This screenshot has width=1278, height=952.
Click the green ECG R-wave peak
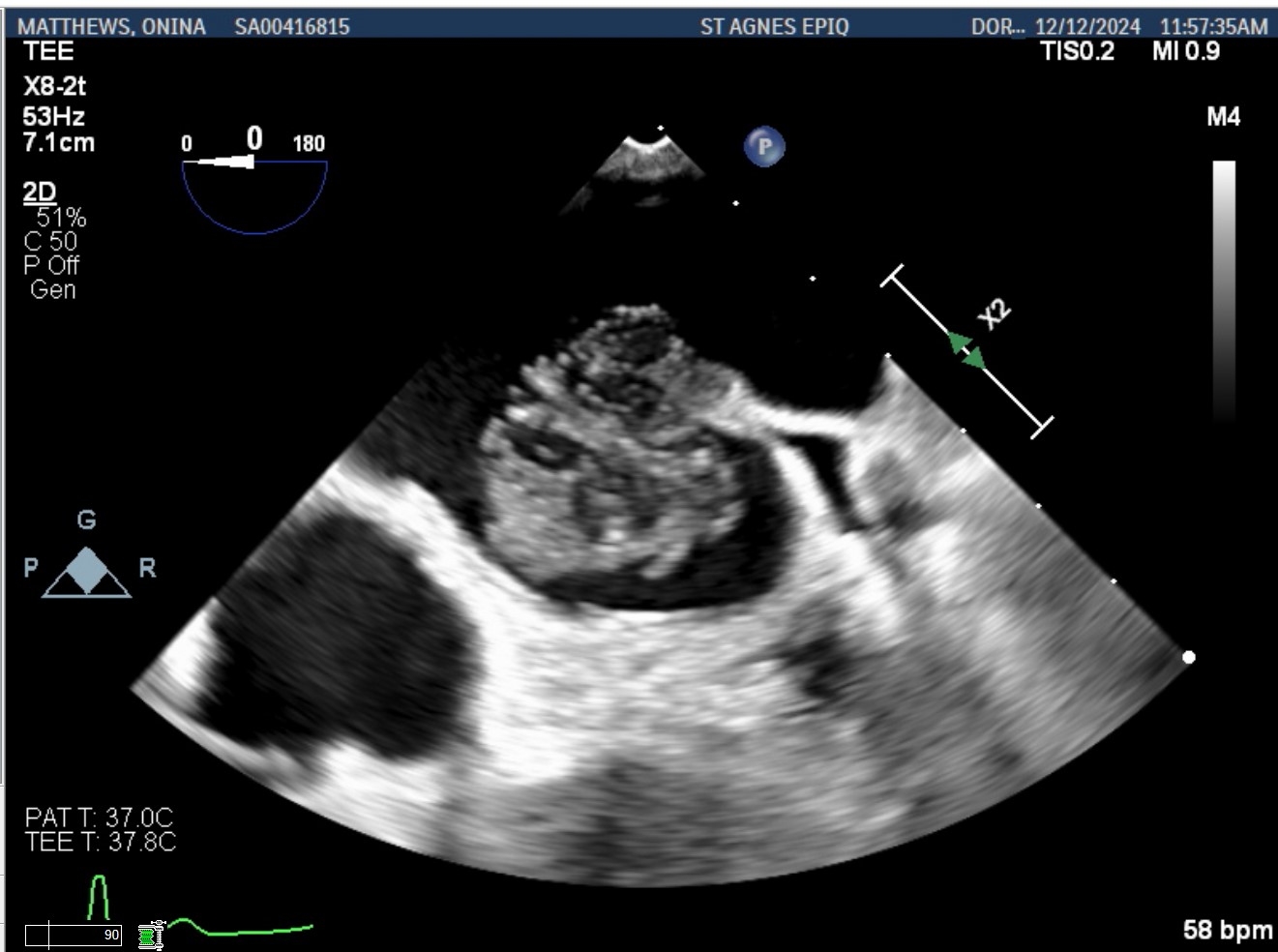[x=98, y=897]
